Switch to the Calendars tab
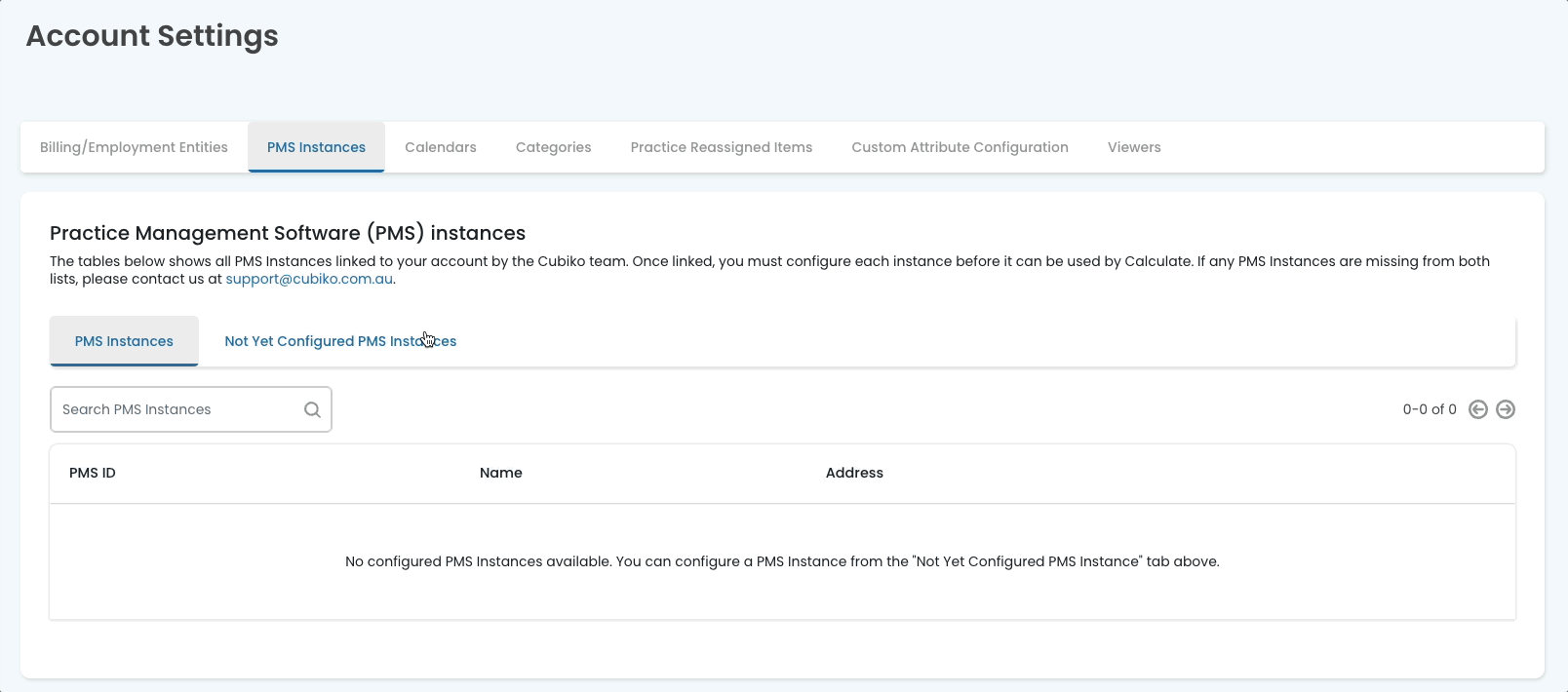 [441, 147]
